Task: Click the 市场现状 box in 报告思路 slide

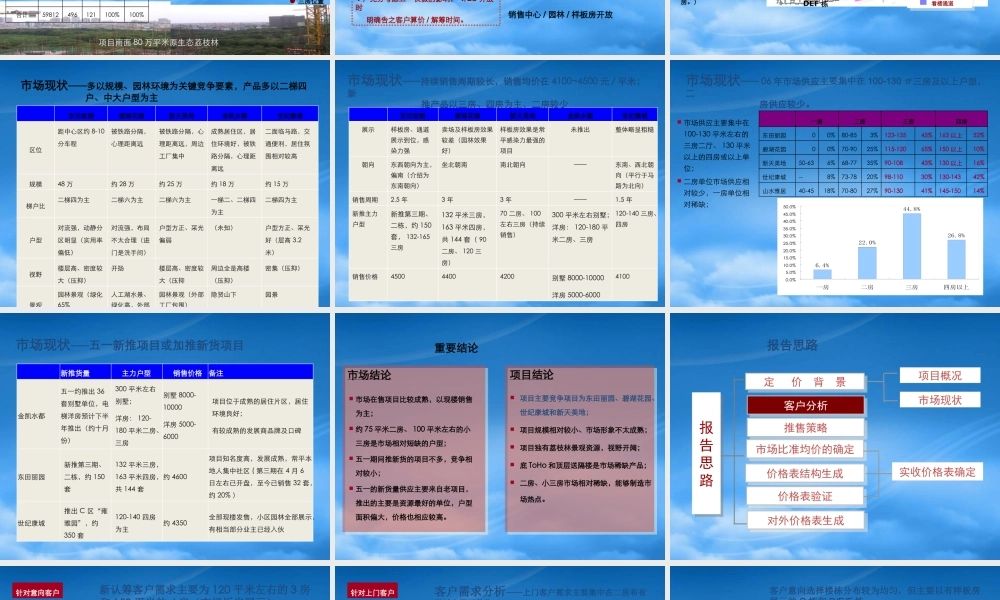Action: pyautogui.click(x=940, y=400)
